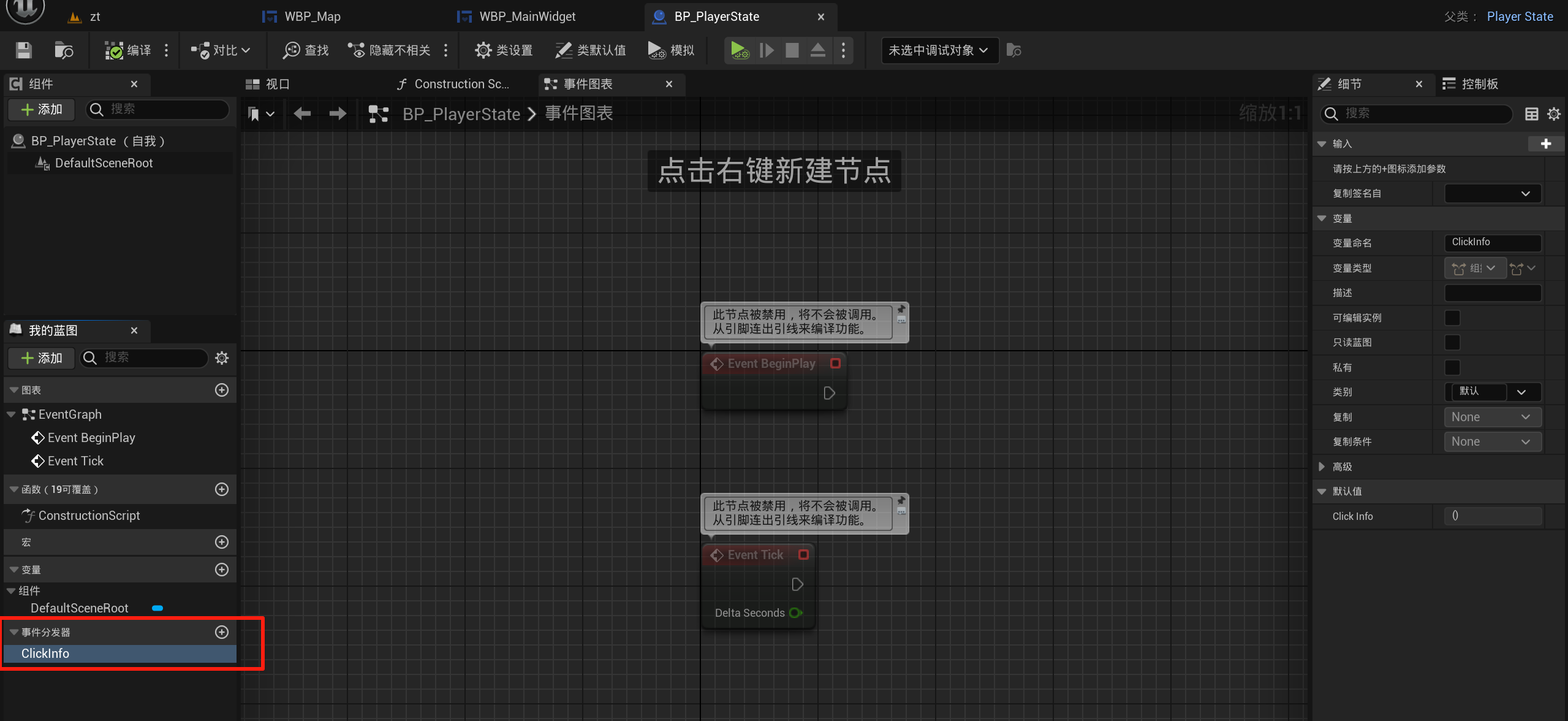Click the 编译 compile button
Screen dimensions: 1568x721
coord(129,50)
